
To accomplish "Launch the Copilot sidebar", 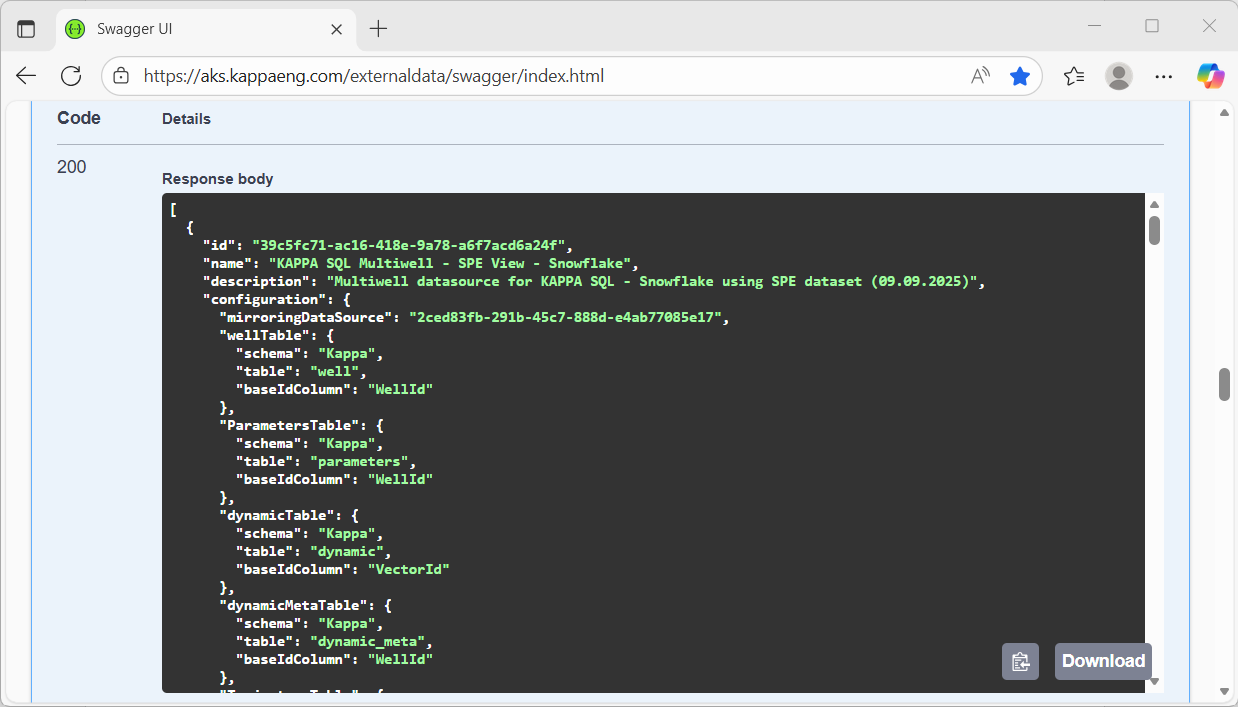I will pyautogui.click(x=1210, y=76).
